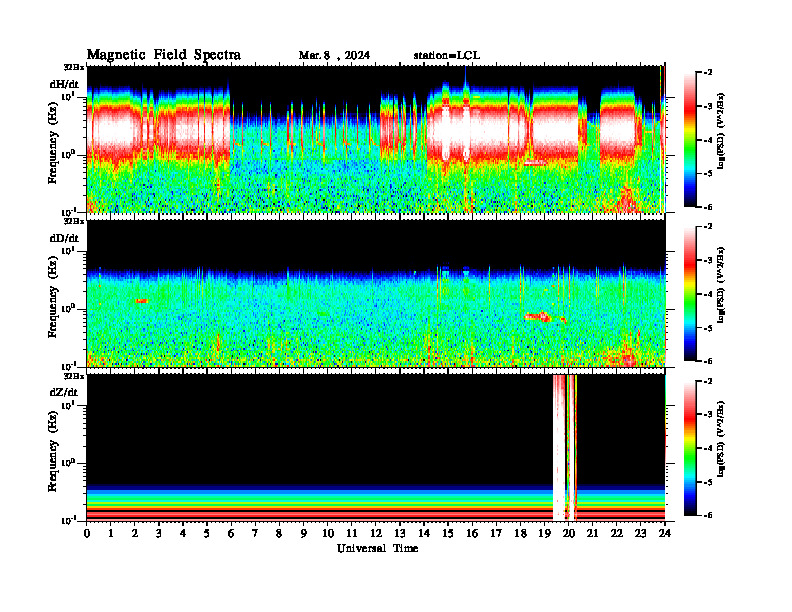
Task: Select the date text "Mar. 8 , 2024"
Action: 334,56
